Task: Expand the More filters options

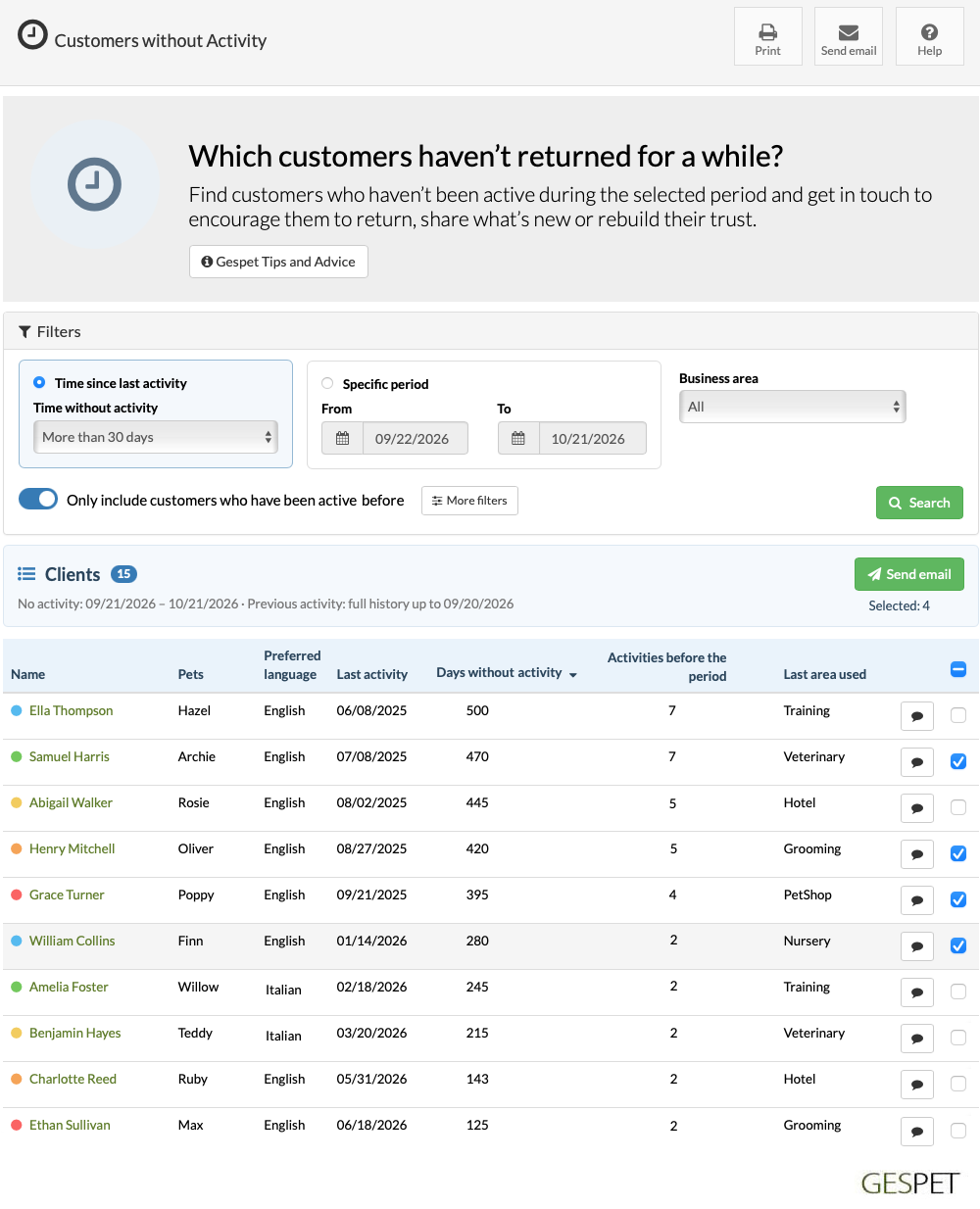Action: pos(469,501)
